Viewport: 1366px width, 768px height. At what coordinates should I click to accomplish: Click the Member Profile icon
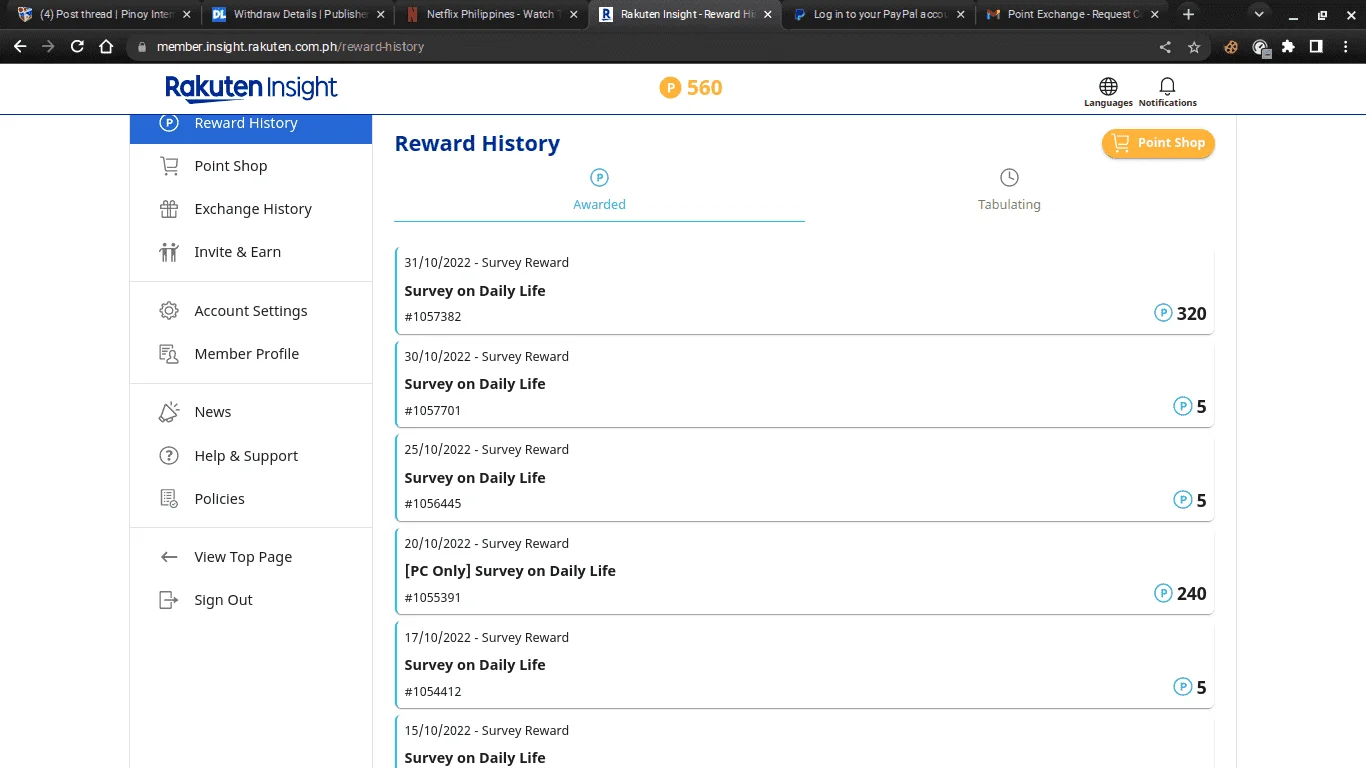[169, 354]
